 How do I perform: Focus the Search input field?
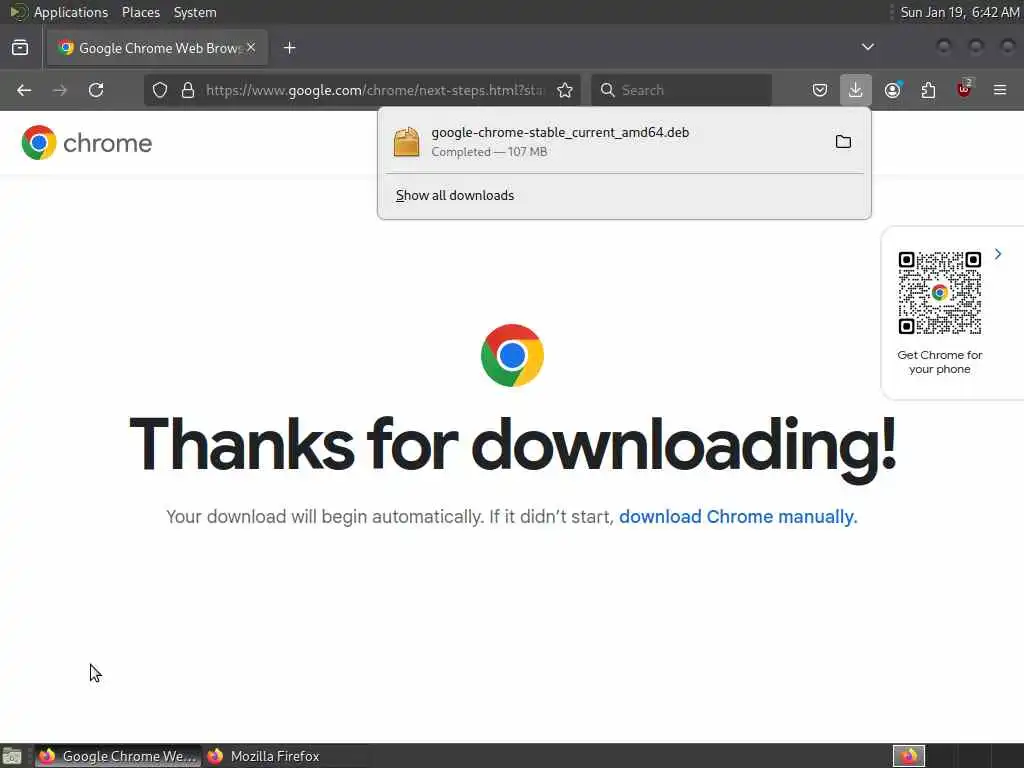tap(681, 90)
